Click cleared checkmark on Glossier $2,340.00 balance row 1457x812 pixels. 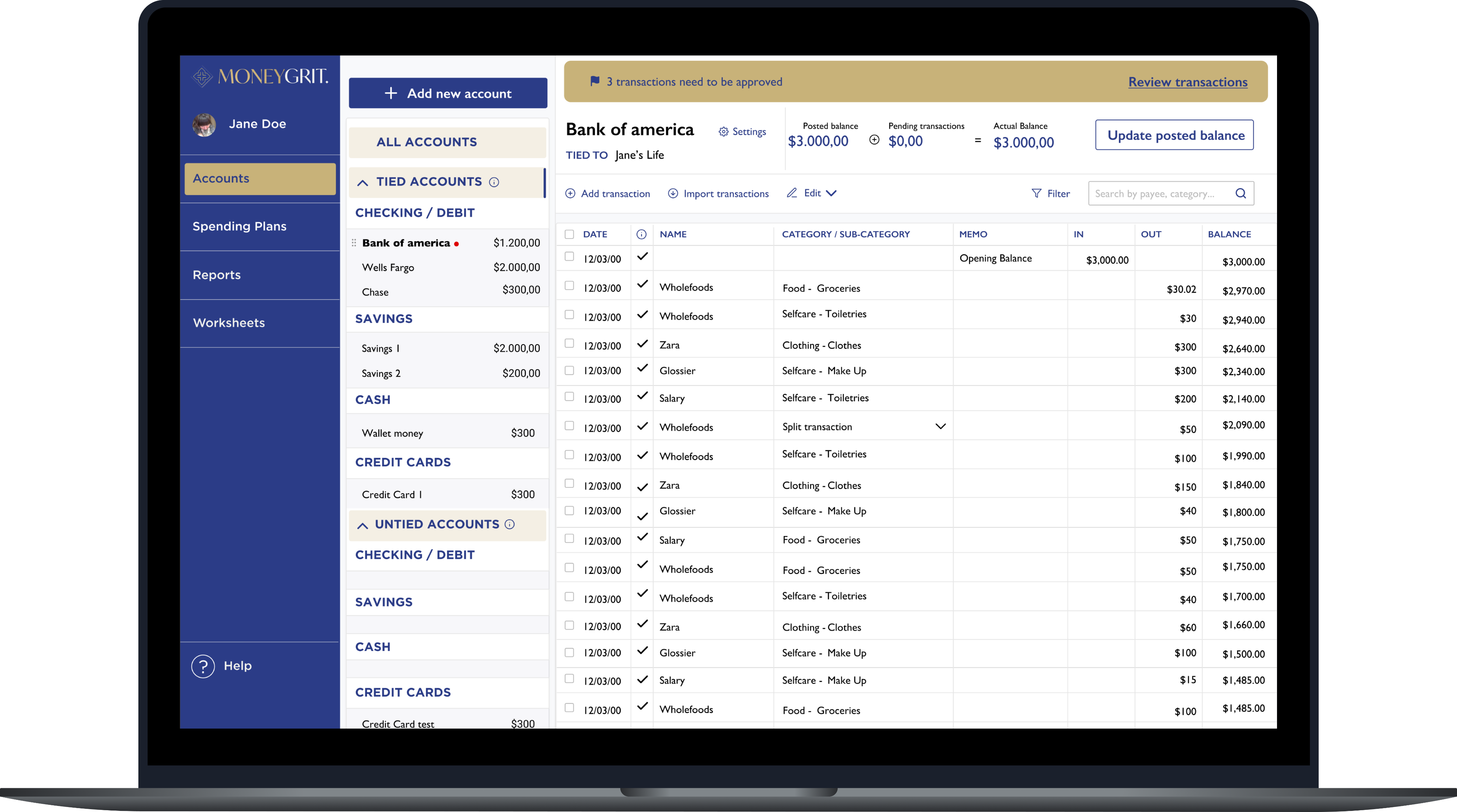[x=642, y=368]
